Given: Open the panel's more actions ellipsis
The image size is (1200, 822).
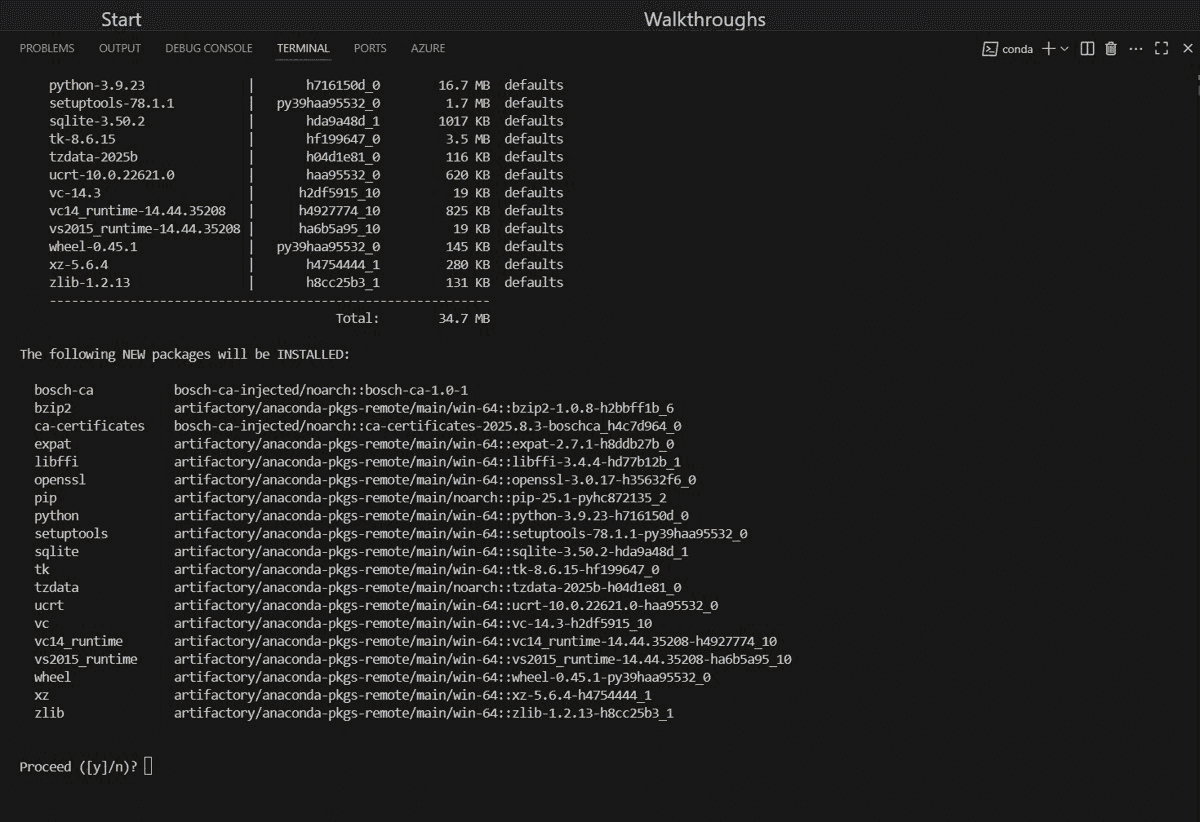Looking at the screenshot, I should click(1136, 48).
